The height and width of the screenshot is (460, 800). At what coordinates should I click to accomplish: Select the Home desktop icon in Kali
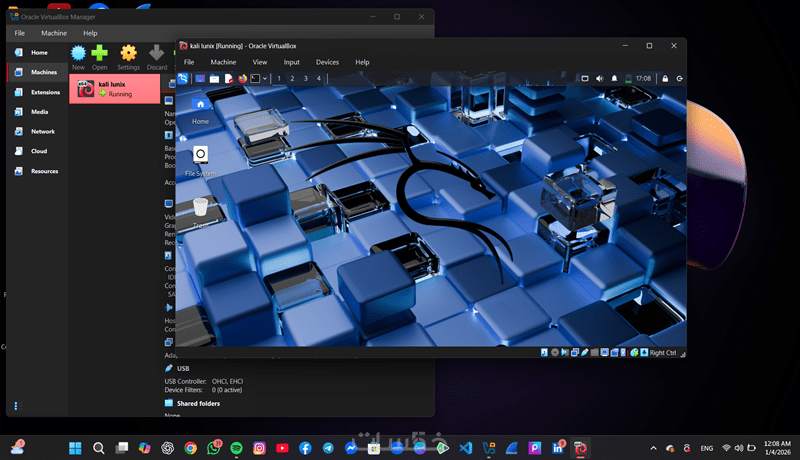[201, 111]
